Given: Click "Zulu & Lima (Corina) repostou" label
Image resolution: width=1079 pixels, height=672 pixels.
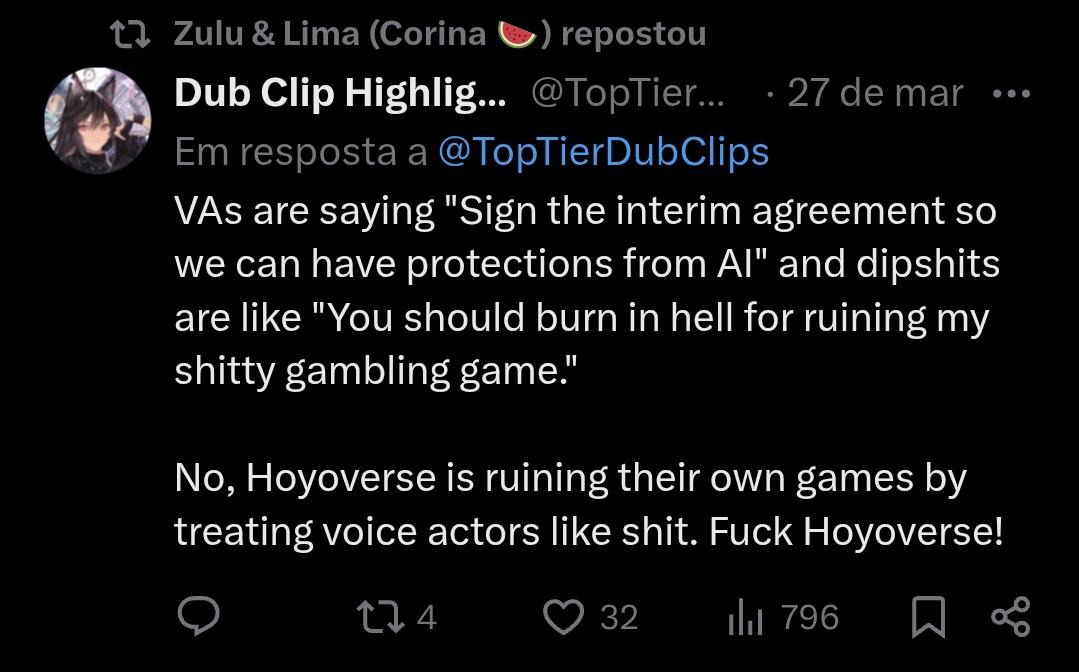Looking at the screenshot, I should (440, 34).
